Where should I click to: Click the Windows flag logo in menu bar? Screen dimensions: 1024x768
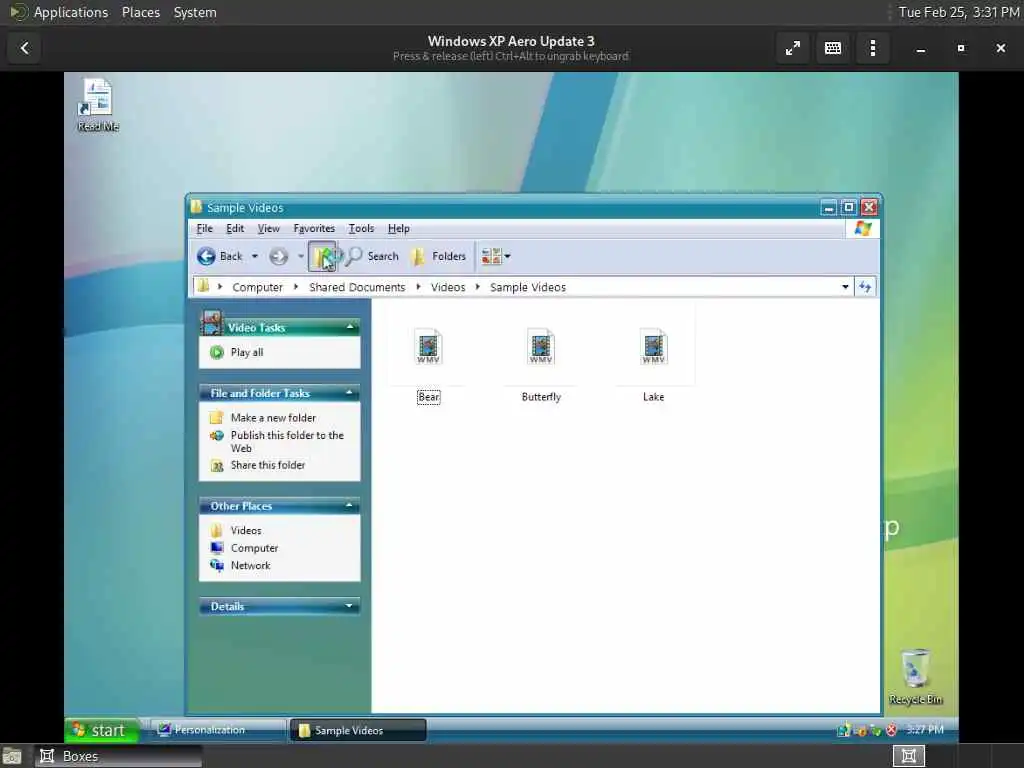[x=863, y=229]
